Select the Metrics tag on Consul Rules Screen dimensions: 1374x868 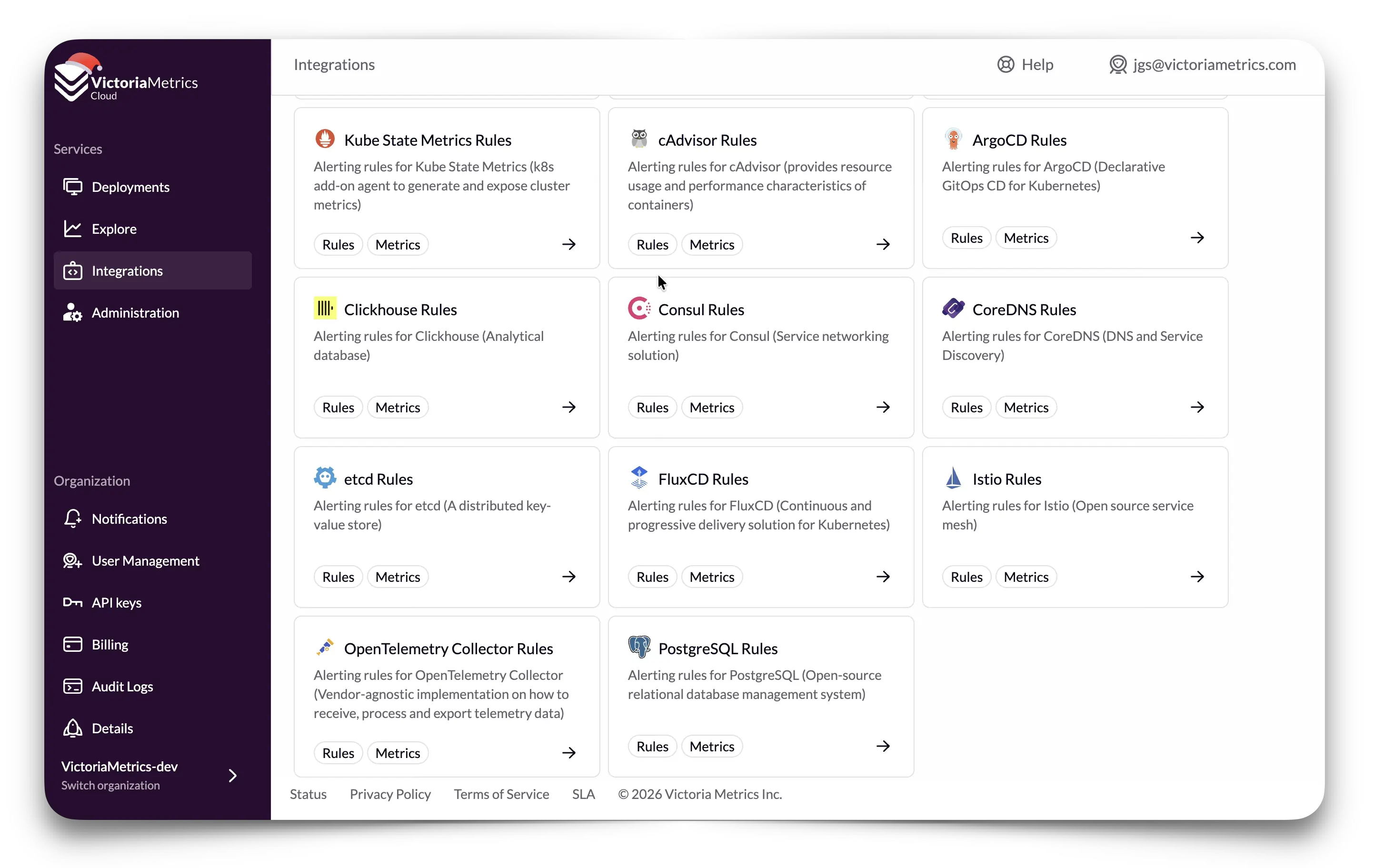click(712, 408)
